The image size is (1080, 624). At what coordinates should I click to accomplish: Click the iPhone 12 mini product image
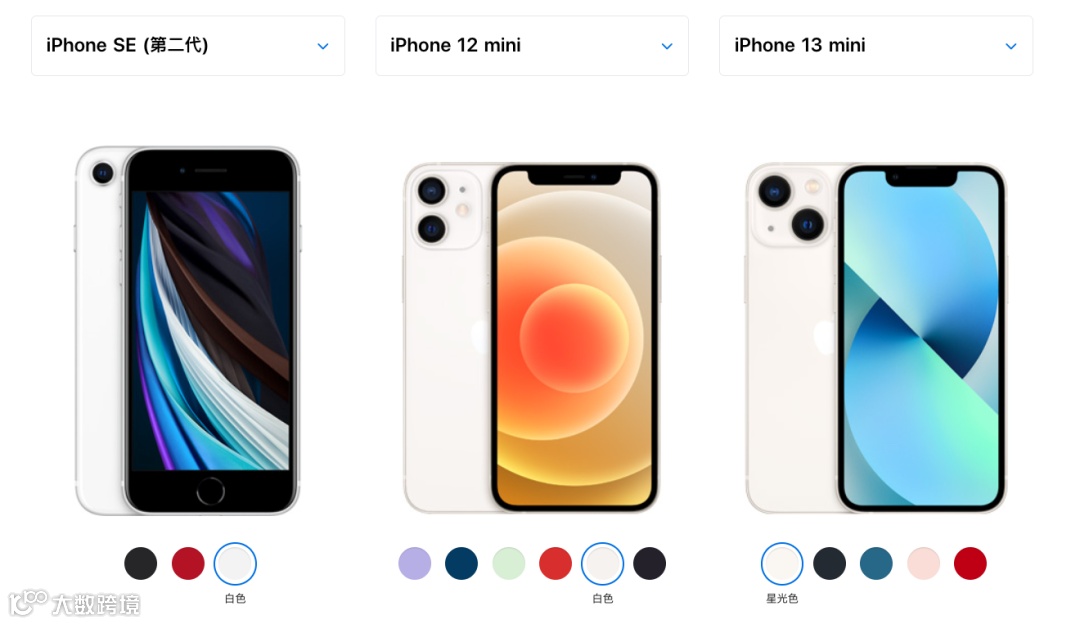point(531,338)
